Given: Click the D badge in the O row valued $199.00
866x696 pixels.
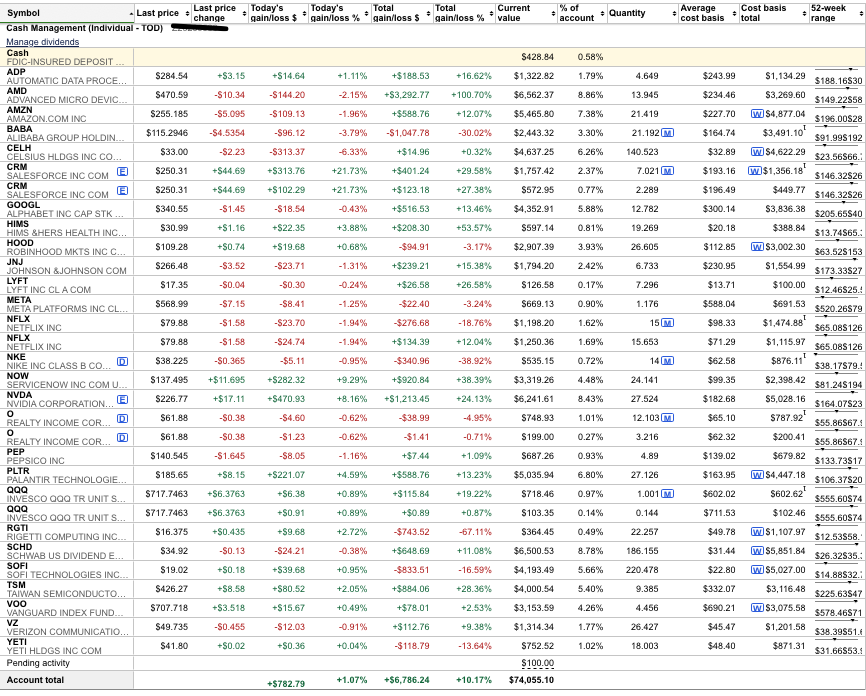Looking at the screenshot, I should pyautogui.click(x=123, y=437).
